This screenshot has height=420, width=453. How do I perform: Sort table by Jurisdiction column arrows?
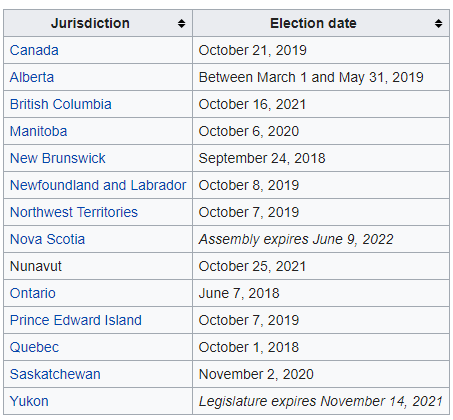(181, 24)
